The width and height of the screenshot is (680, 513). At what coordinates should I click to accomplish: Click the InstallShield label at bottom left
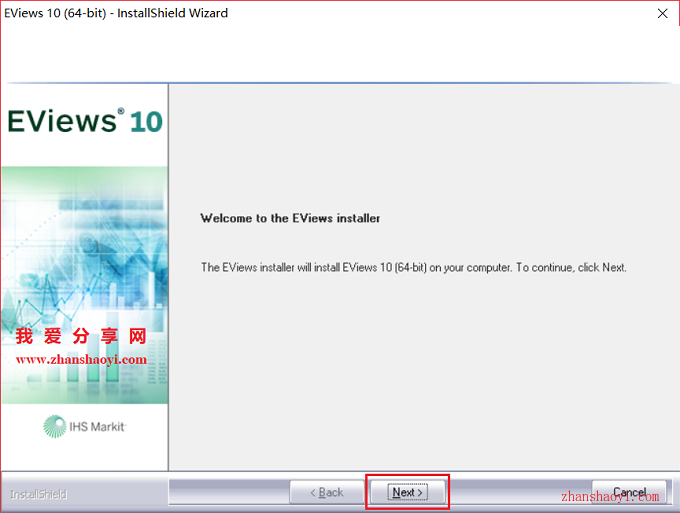coord(39,494)
